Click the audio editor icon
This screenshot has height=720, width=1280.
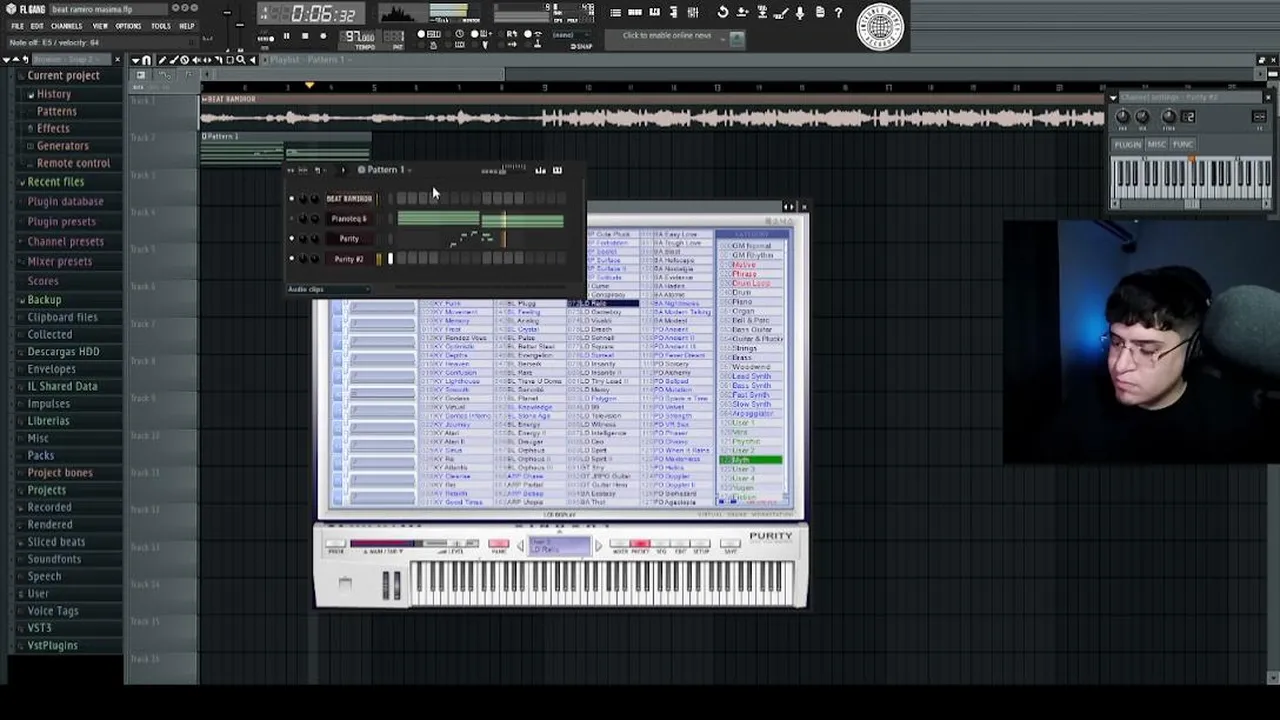(x=781, y=13)
